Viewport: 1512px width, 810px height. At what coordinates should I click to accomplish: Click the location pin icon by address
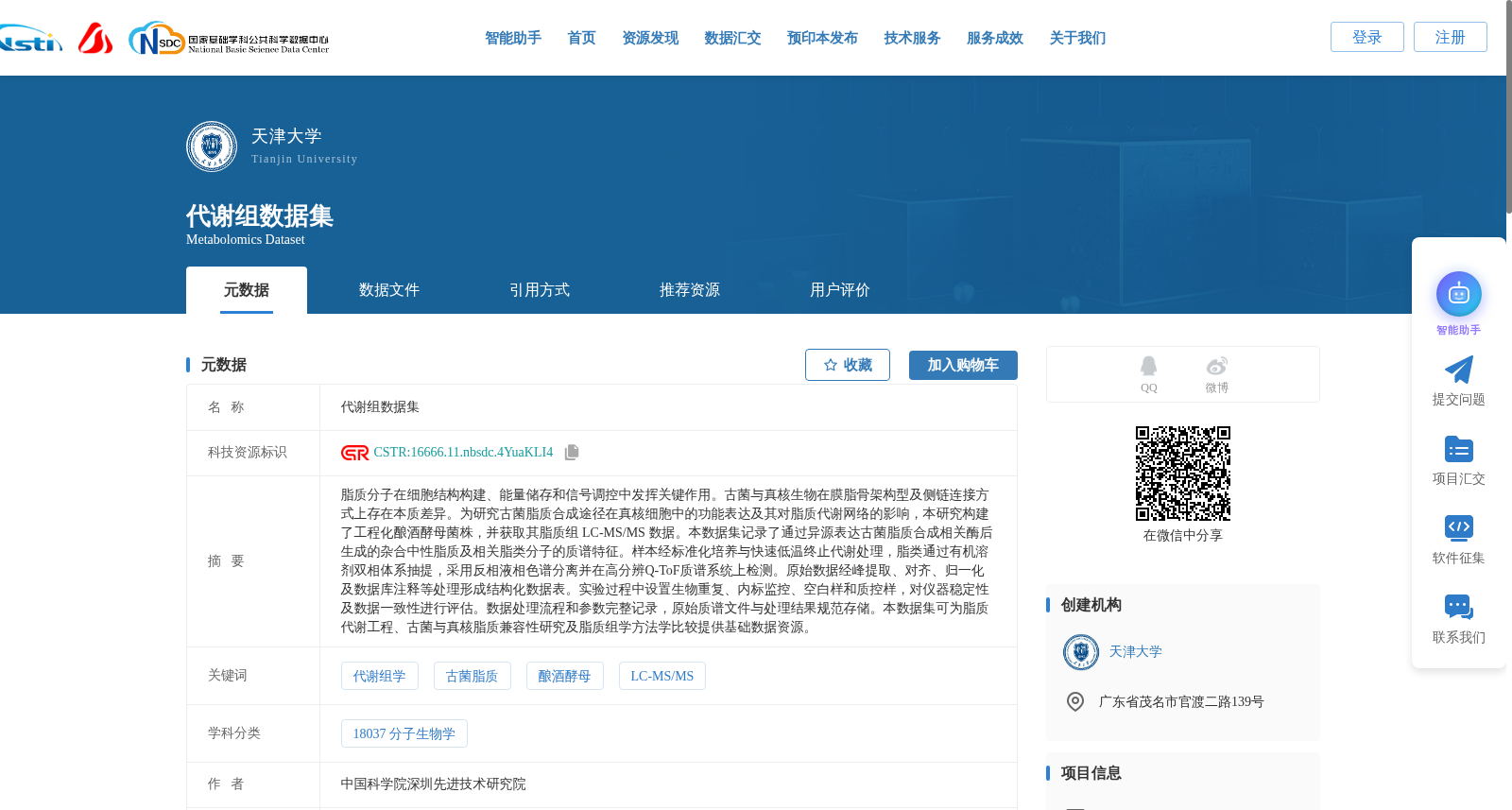1075,701
